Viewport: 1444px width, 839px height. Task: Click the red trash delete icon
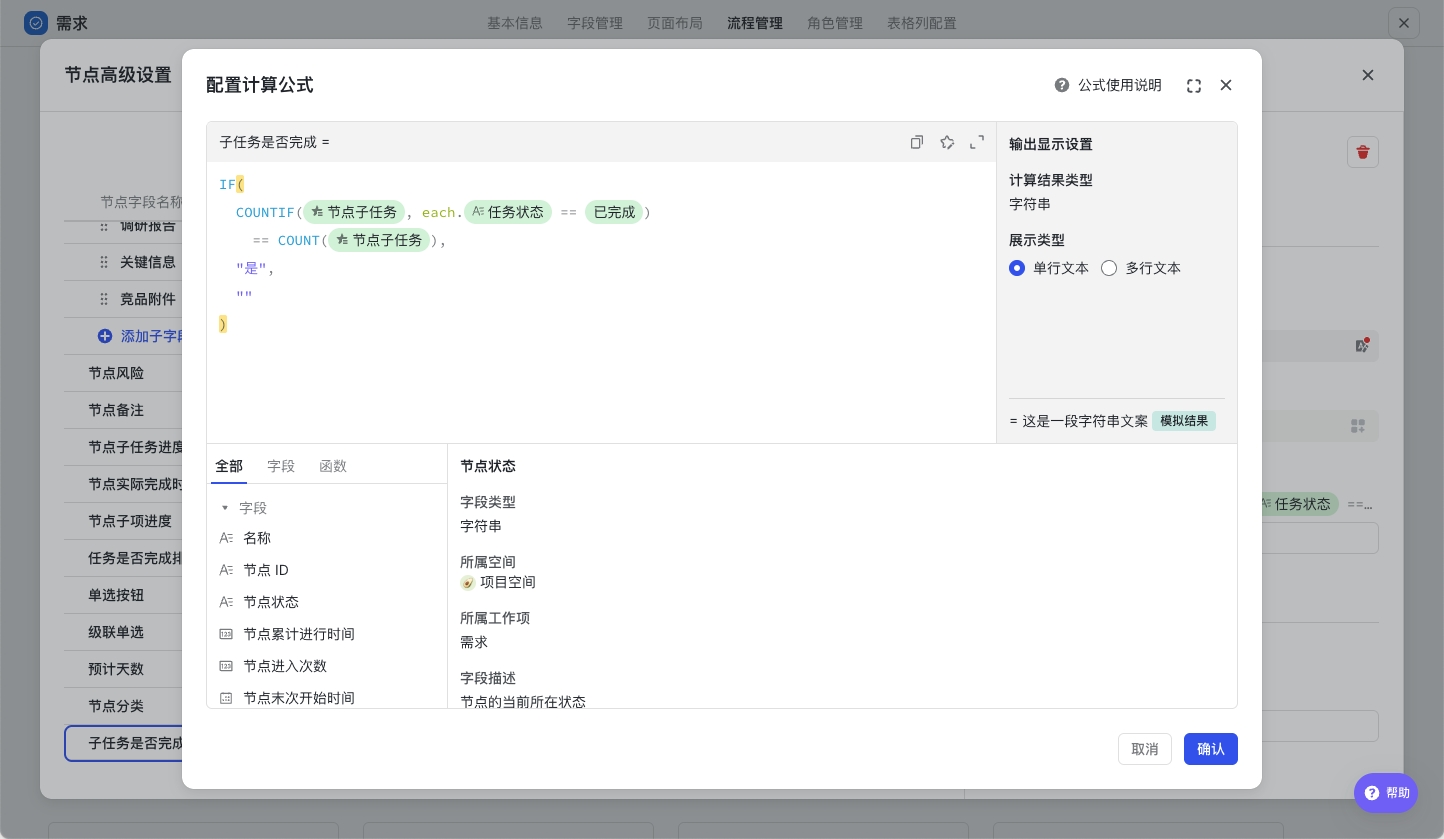[1363, 152]
